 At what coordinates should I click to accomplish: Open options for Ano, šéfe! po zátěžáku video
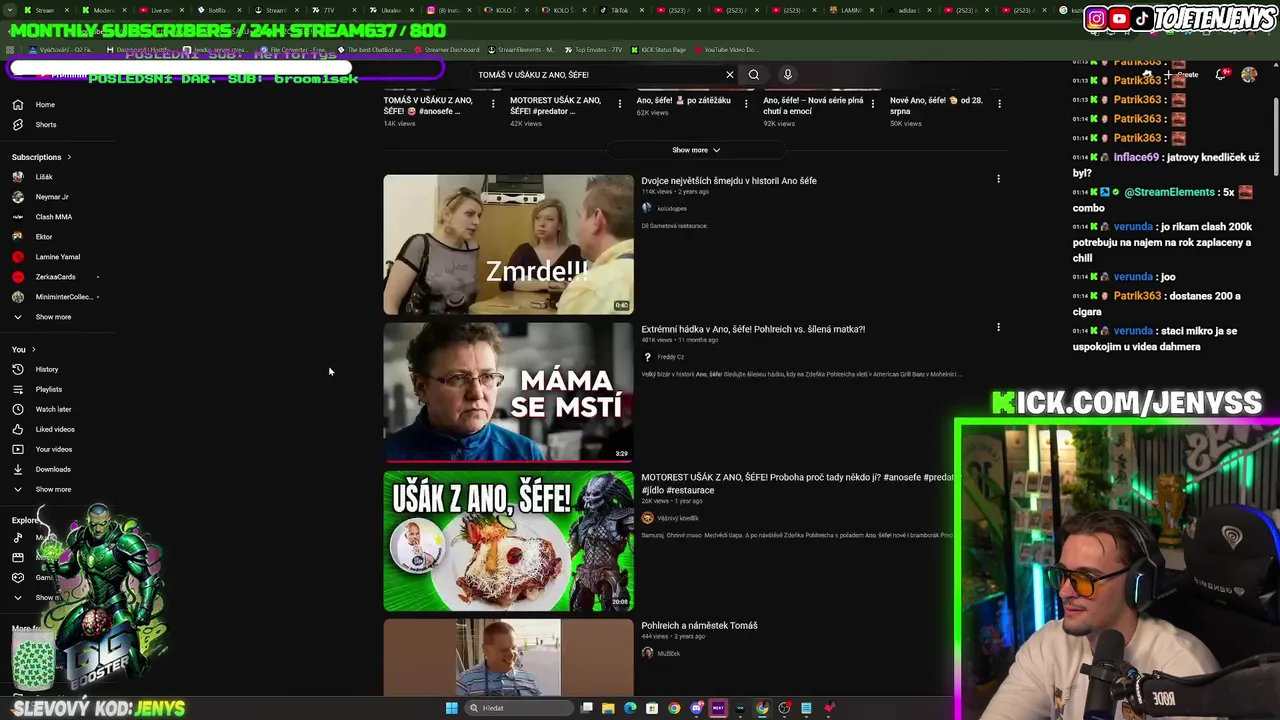click(x=746, y=103)
